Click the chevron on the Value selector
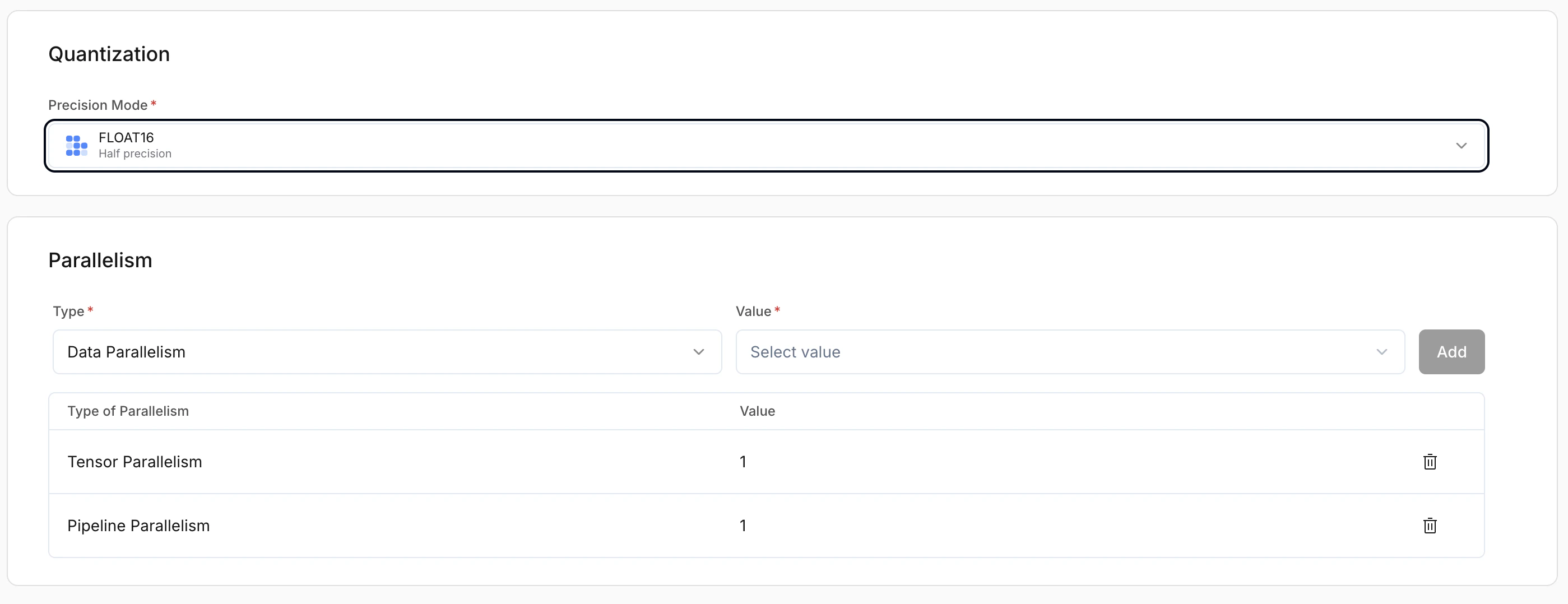This screenshot has width=1568, height=604. pos(1382,352)
